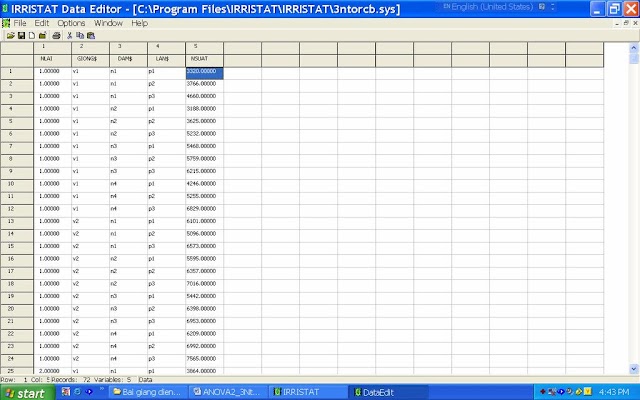640x400 pixels.
Task: Select the NSUAT variable column header
Action: click(204, 60)
